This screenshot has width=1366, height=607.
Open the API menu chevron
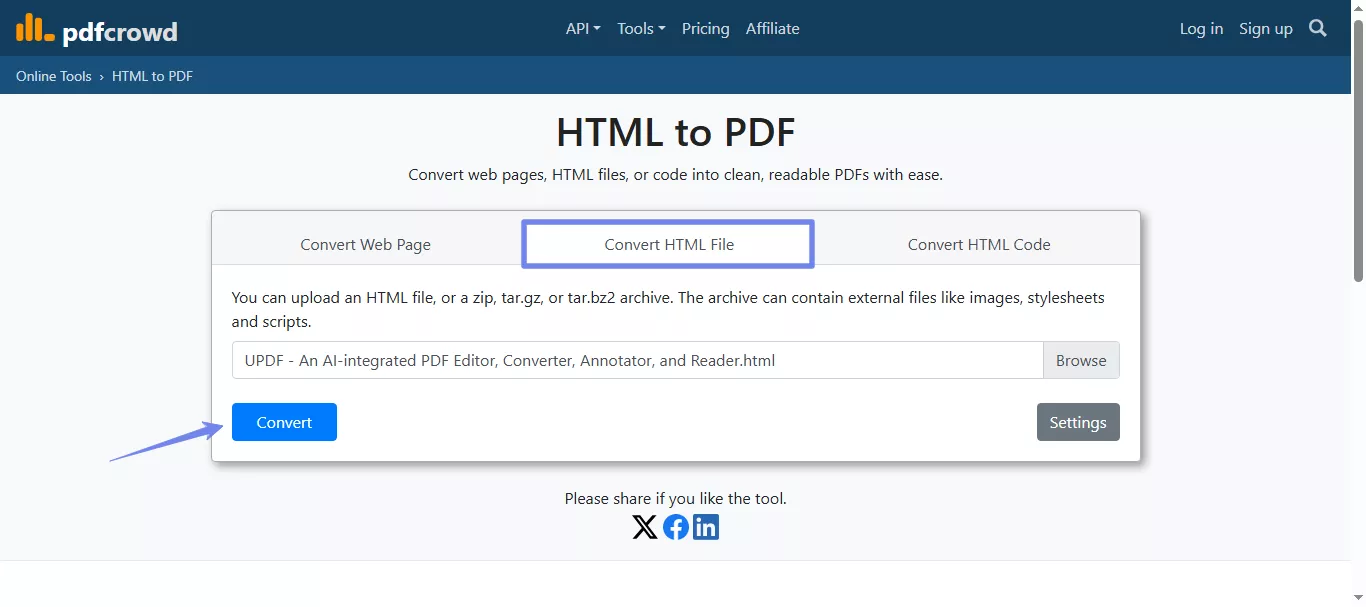pyautogui.click(x=598, y=28)
